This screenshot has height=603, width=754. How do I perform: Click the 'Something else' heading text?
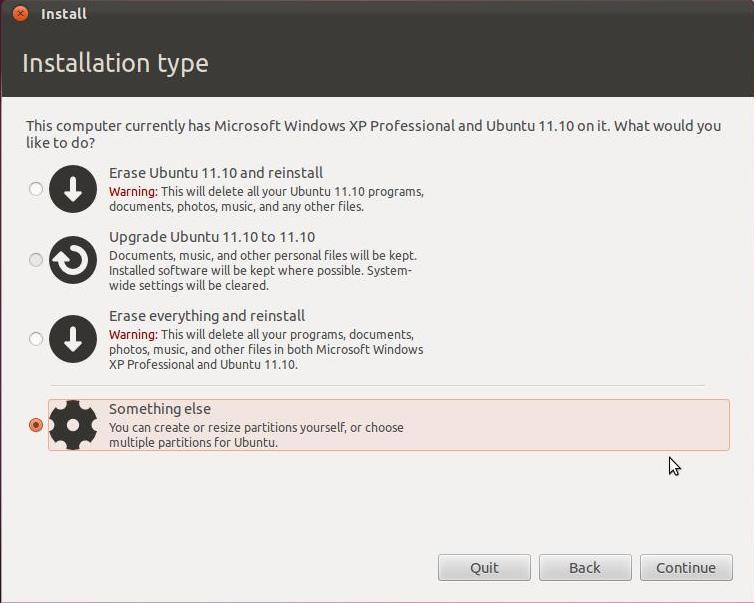point(160,409)
